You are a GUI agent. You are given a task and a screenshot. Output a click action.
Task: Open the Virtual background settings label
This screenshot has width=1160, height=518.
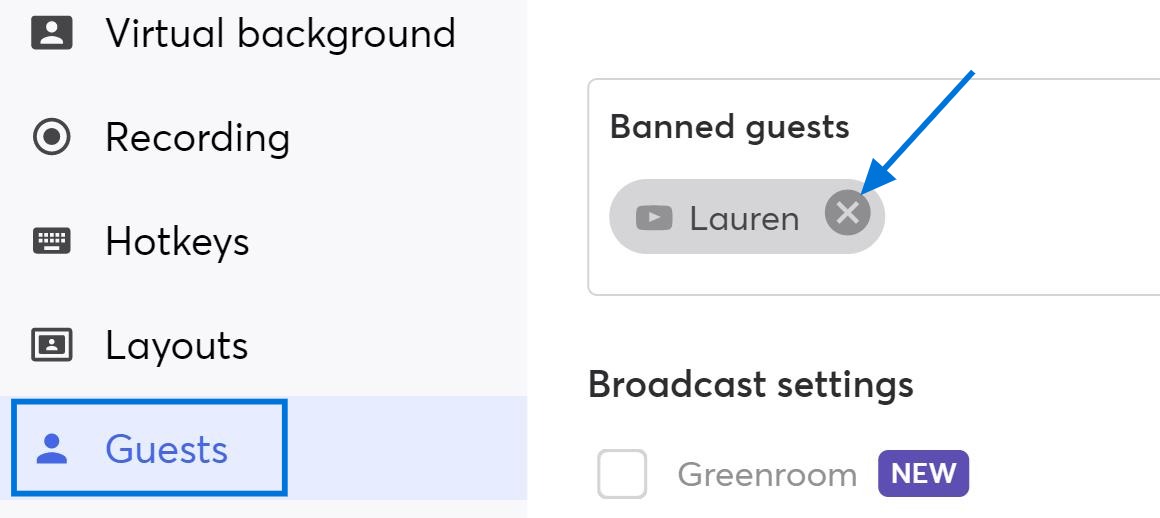coord(280,34)
